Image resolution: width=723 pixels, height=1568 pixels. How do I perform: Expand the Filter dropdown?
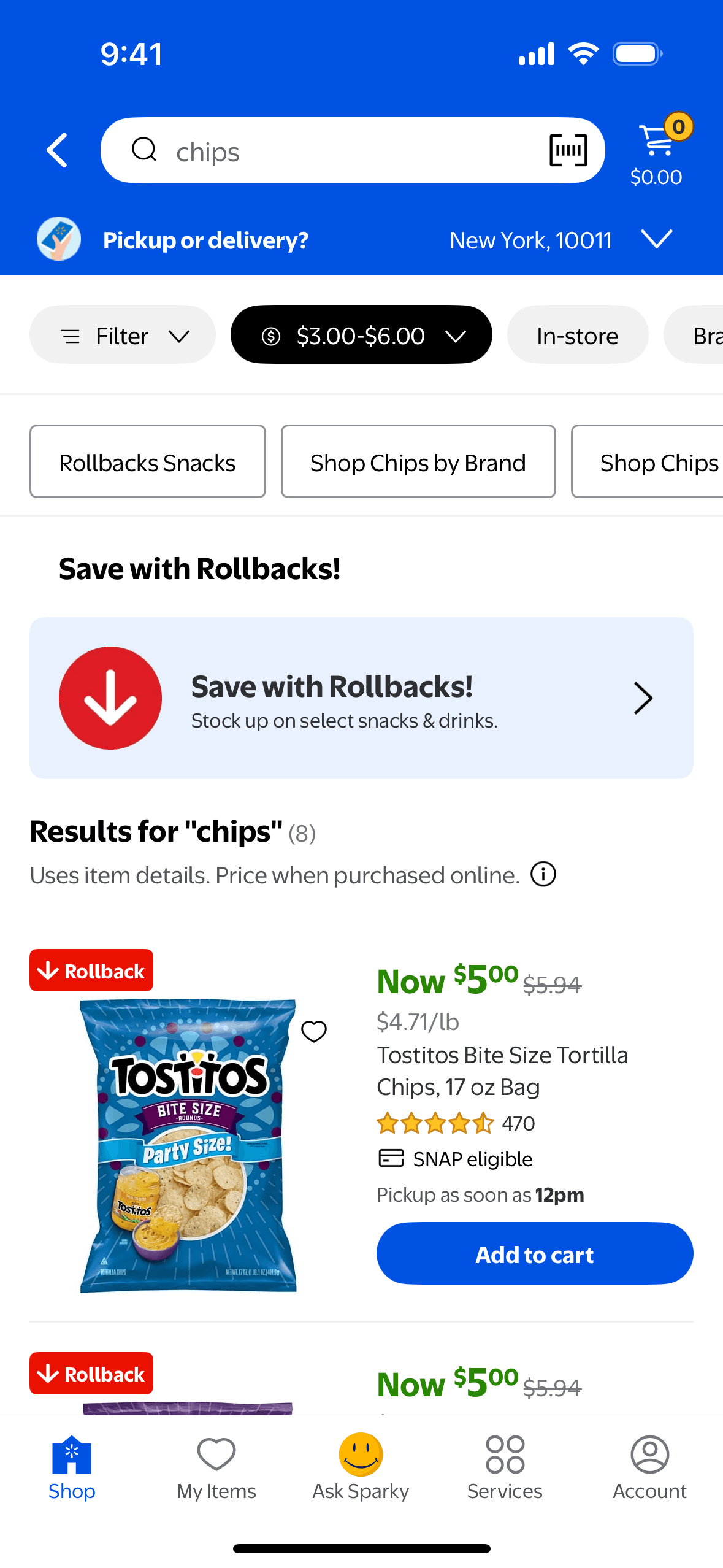pyautogui.click(x=123, y=335)
